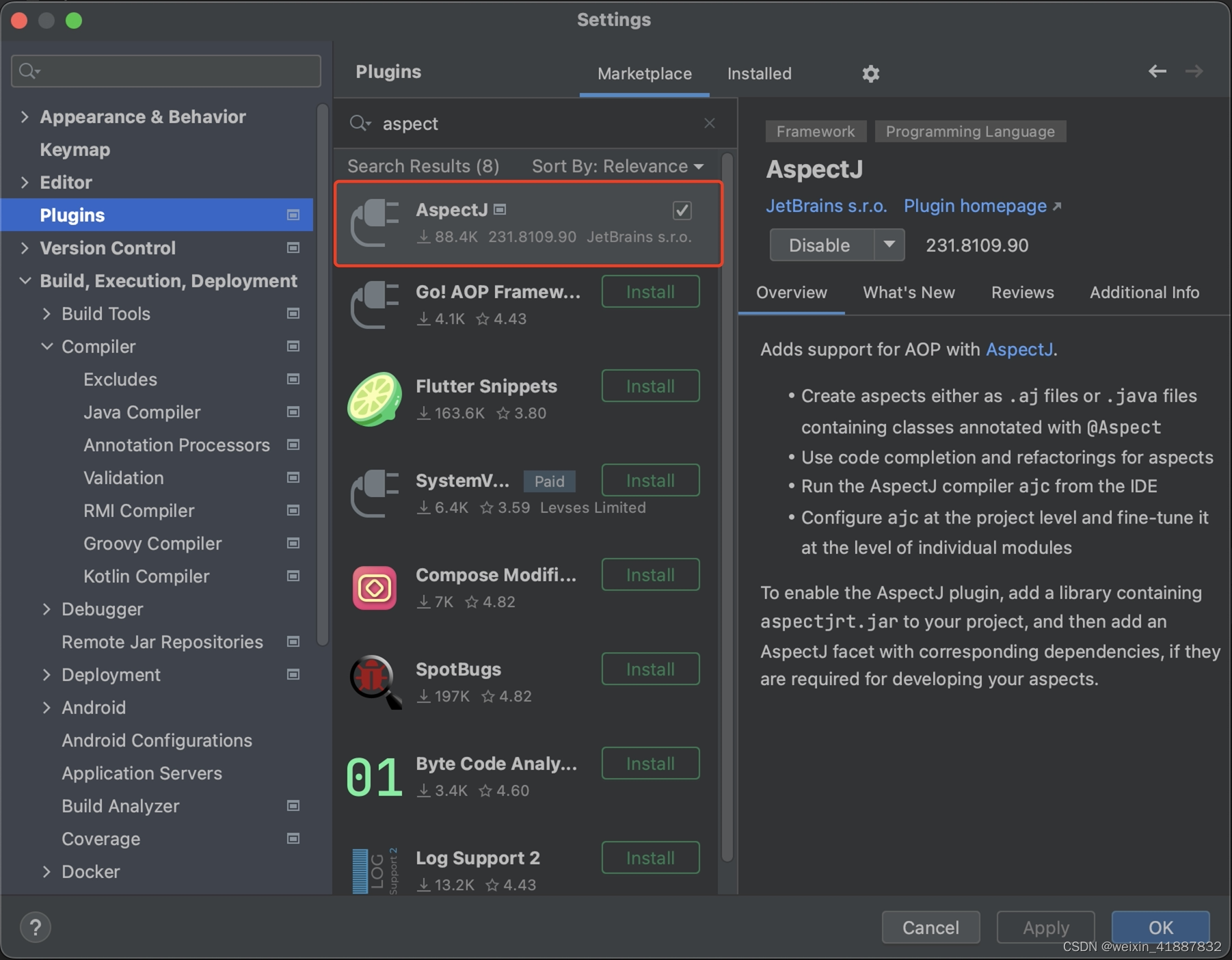The width and height of the screenshot is (1232, 960).
Task: Click the AspectJ plug icon in results
Action: (x=374, y=223)
